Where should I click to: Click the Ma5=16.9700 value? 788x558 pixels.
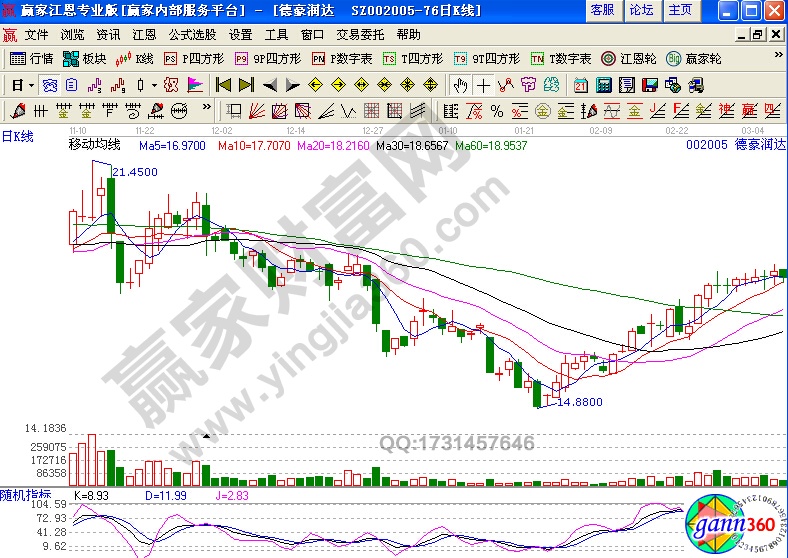click(172, 146)
